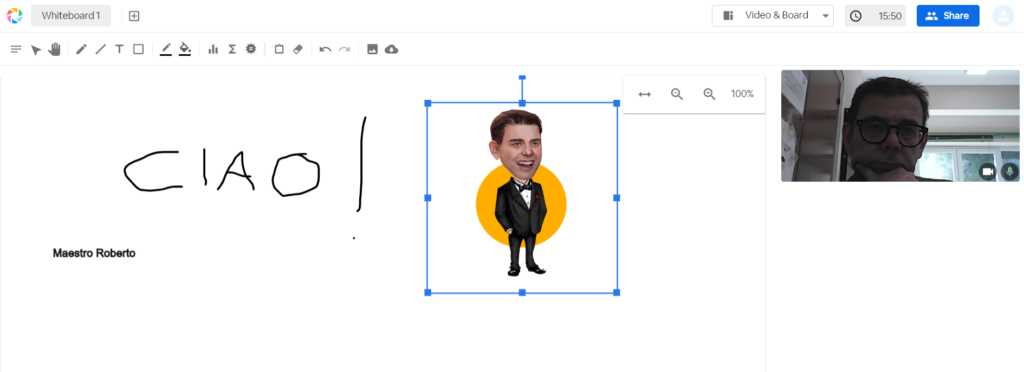1024x372 pixels.
Task: Open the insert chart tool
Action: (x=213, y=49)
